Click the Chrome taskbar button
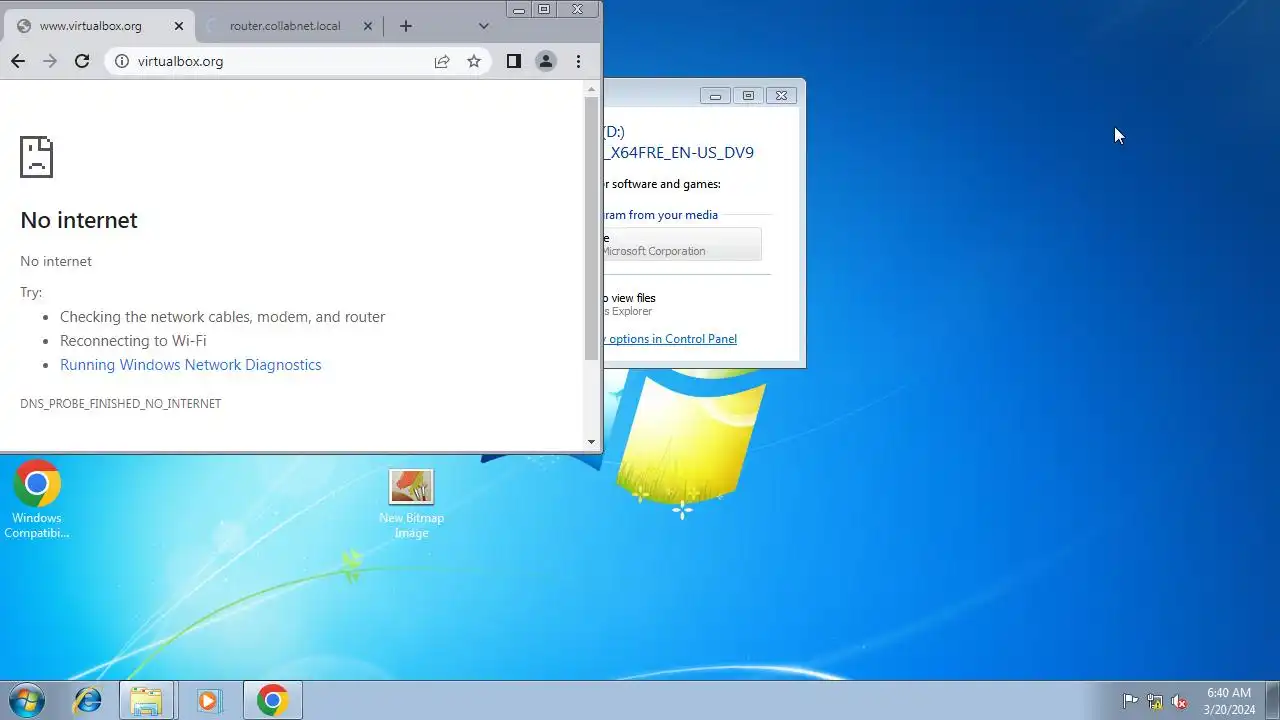The image size is (1280, 720). [x=272, y=700]
